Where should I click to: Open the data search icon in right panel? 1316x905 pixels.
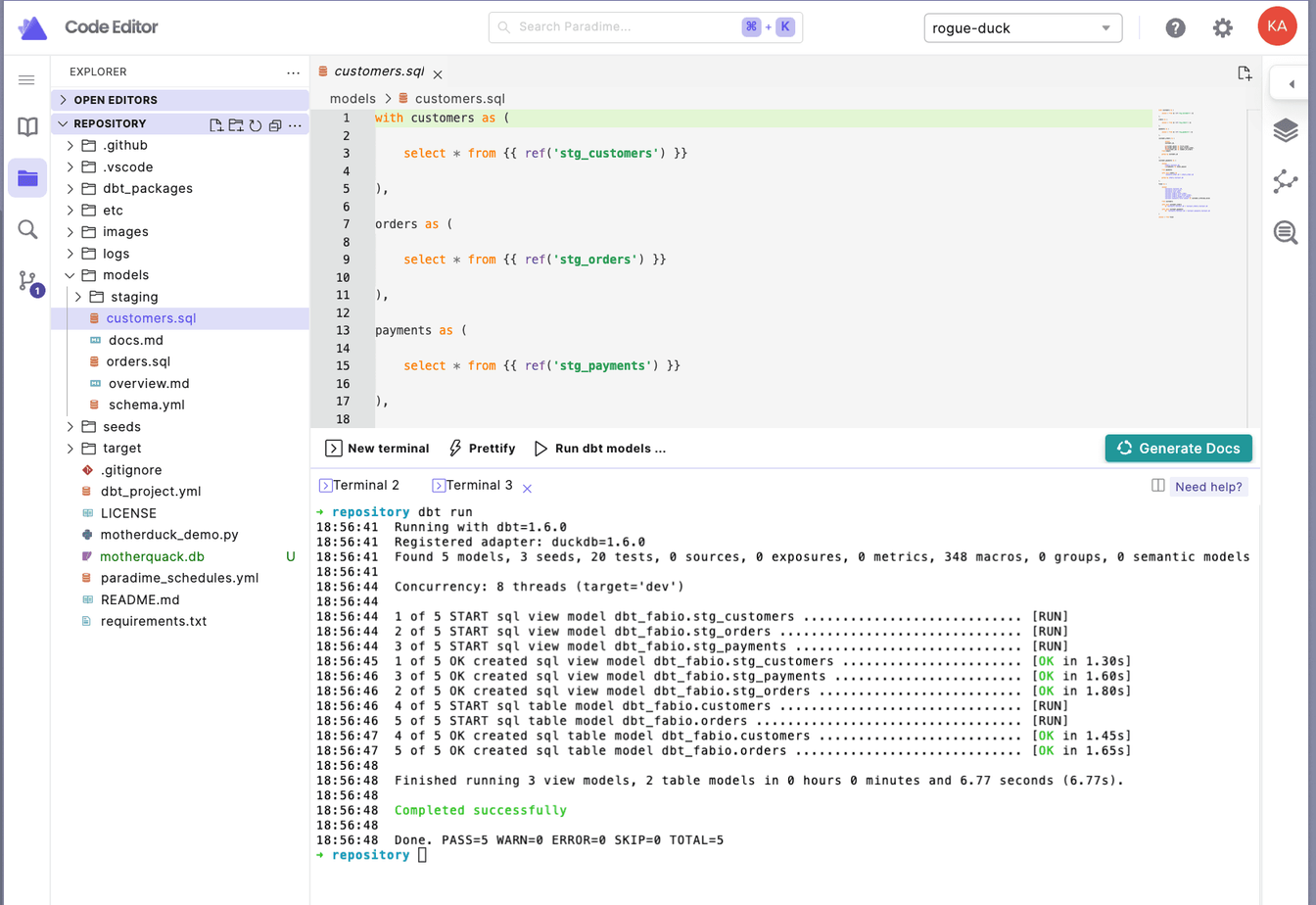click(x=1286, y=232)
